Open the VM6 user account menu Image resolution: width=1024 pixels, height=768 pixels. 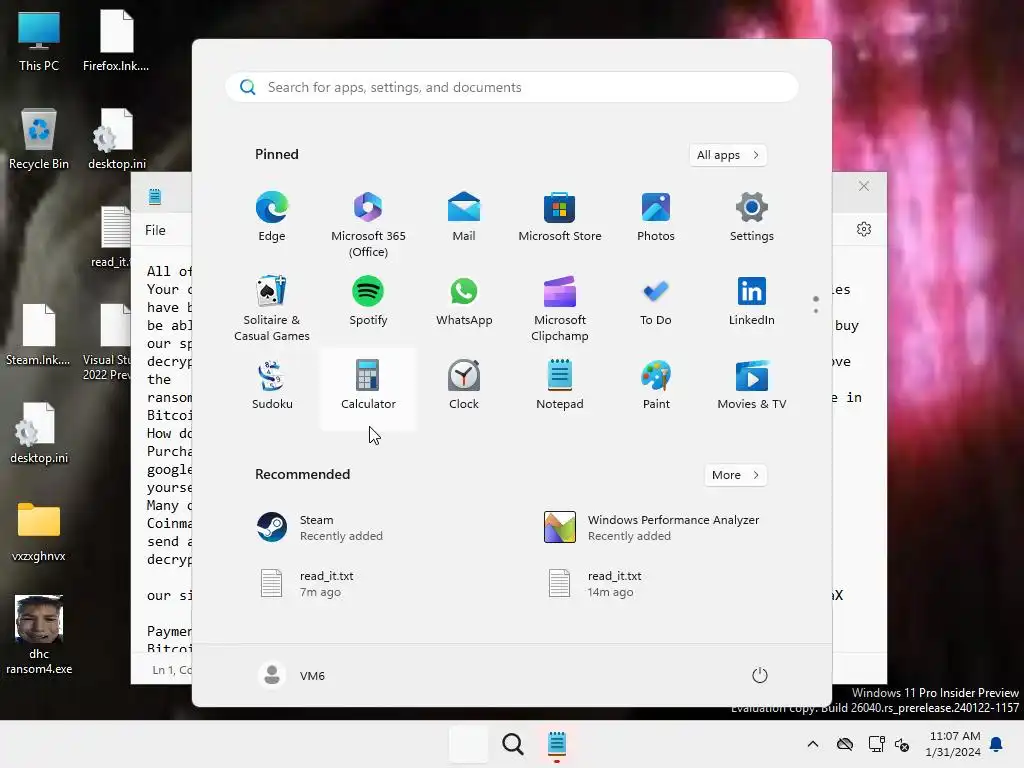(x=291, y=675)
